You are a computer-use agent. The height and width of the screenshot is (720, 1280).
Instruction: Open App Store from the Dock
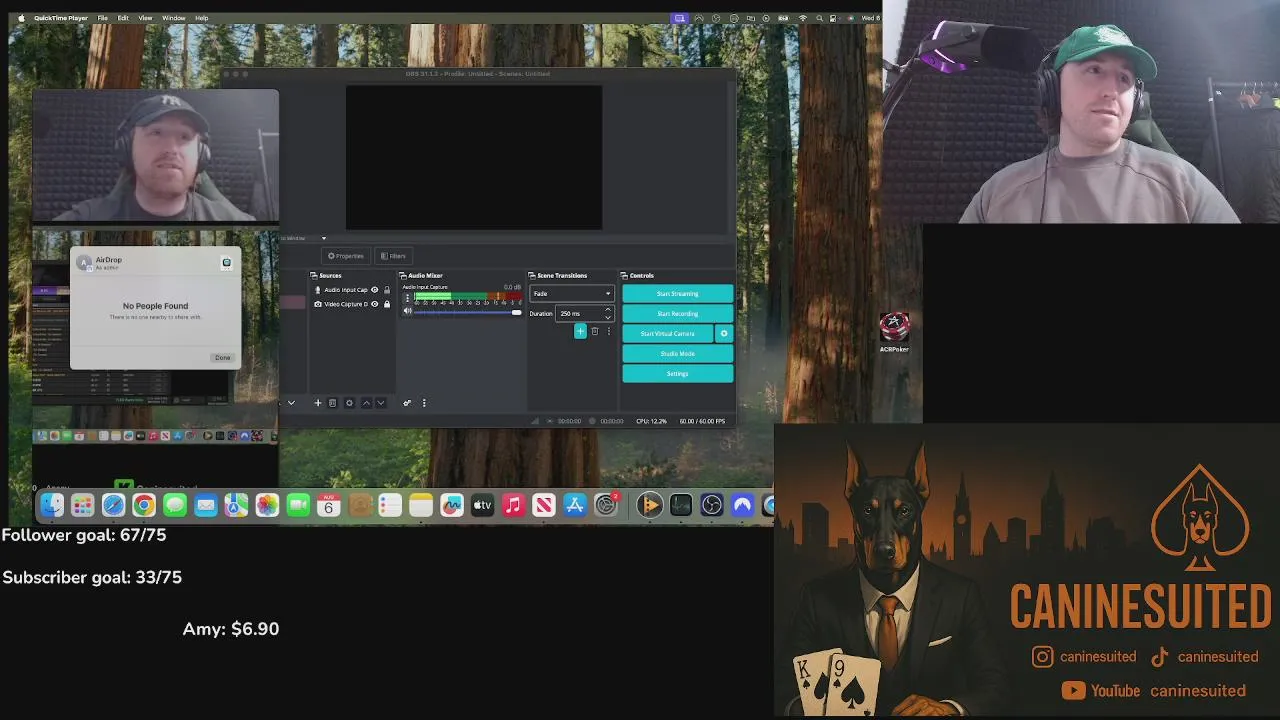point(575,506)
